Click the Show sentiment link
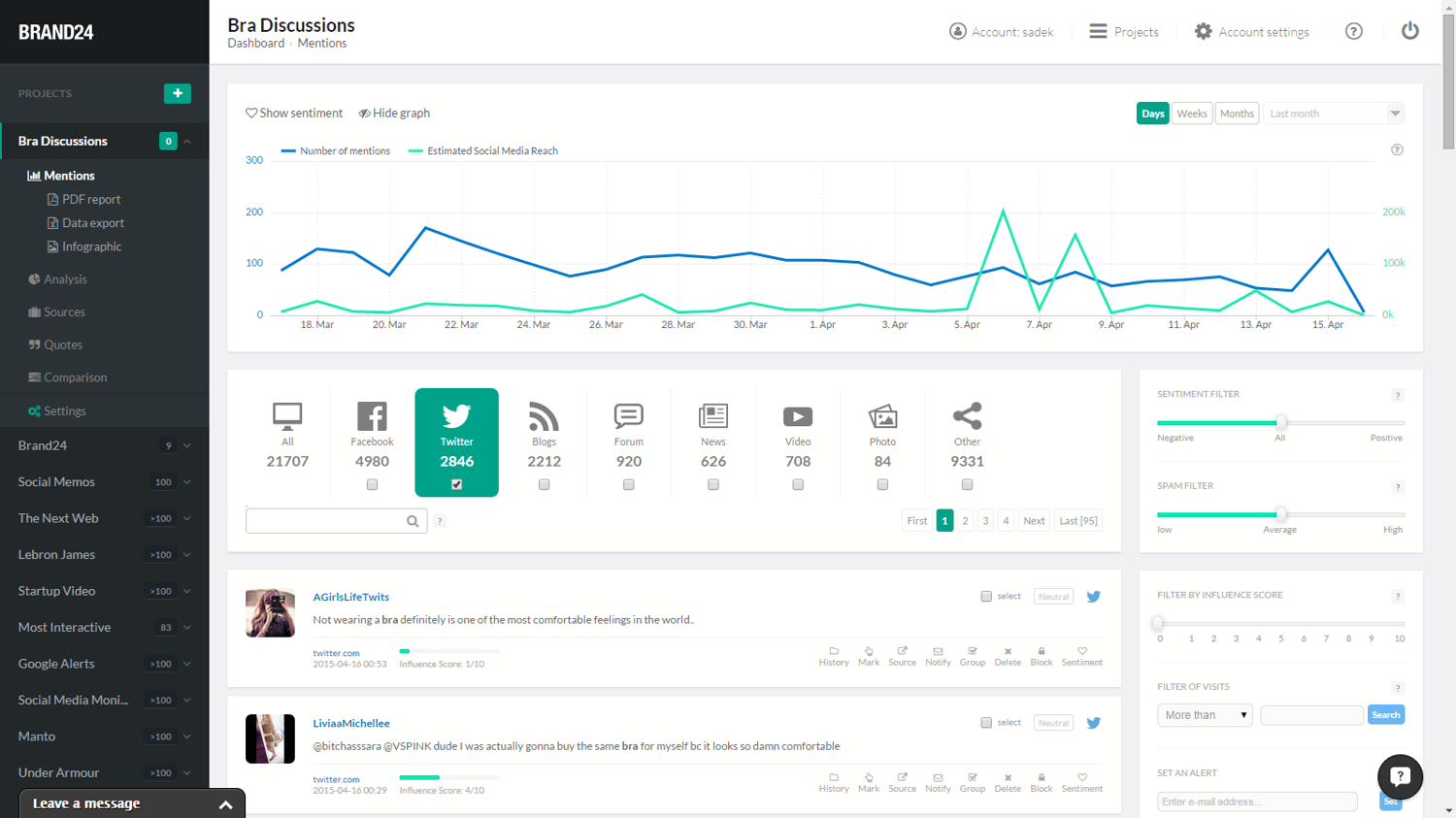The width and height of the screenshot is (1456, 818). tap(294, 114)
